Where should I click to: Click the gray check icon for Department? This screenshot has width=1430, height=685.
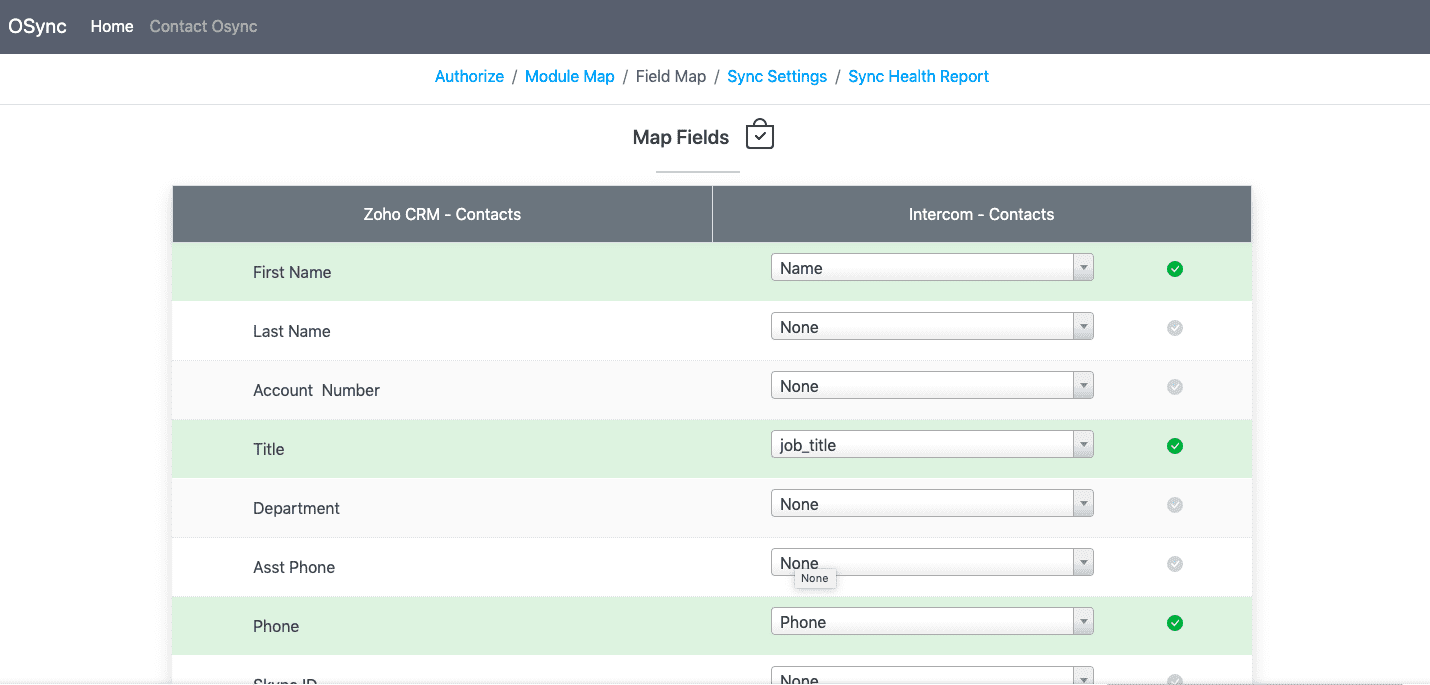1175,505
